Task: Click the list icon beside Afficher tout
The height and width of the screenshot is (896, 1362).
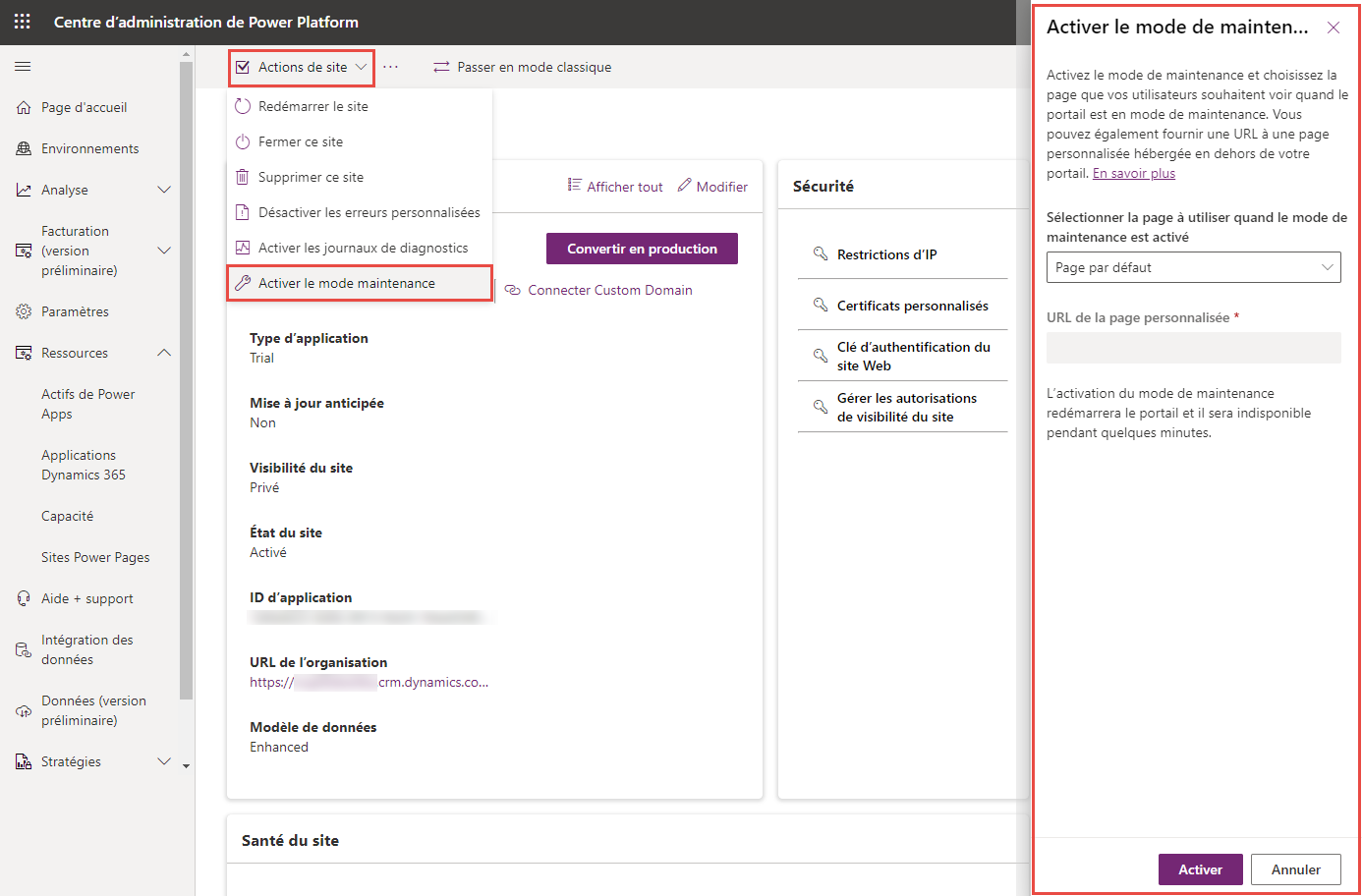Action: pyautogui.click(x=575, y=185)
